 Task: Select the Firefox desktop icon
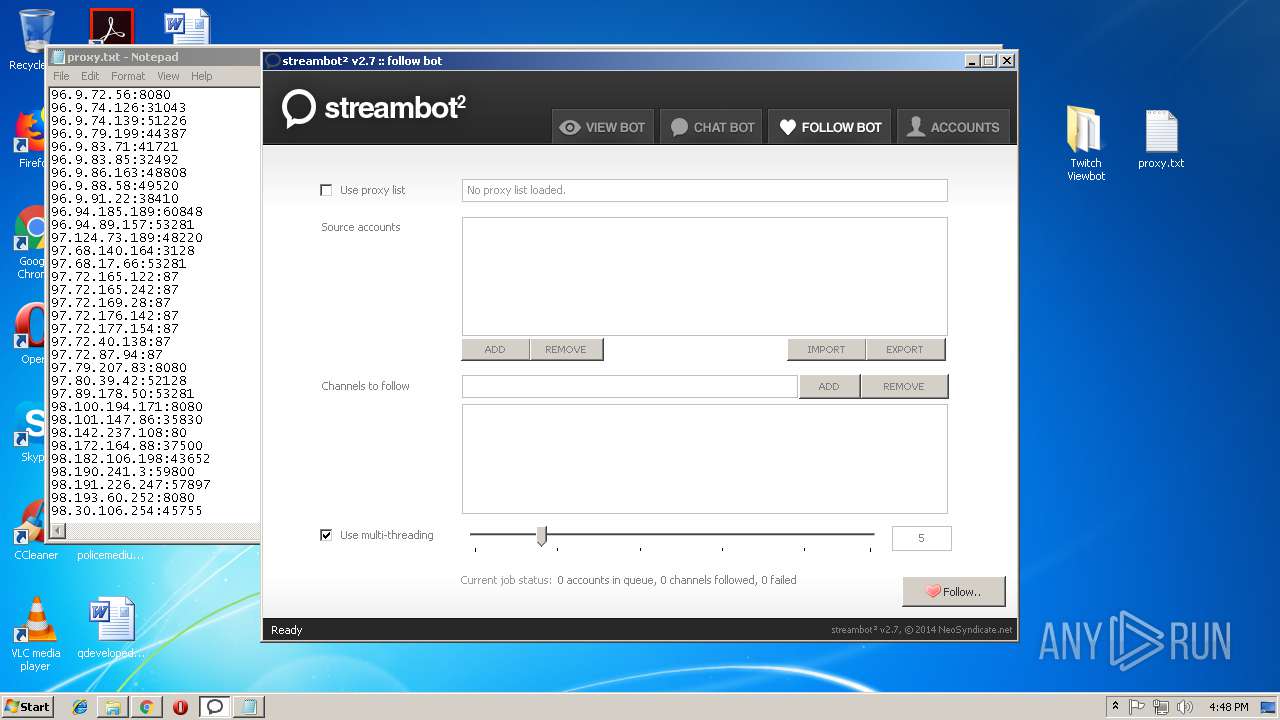pyautogui.click(x=30, y=139)
